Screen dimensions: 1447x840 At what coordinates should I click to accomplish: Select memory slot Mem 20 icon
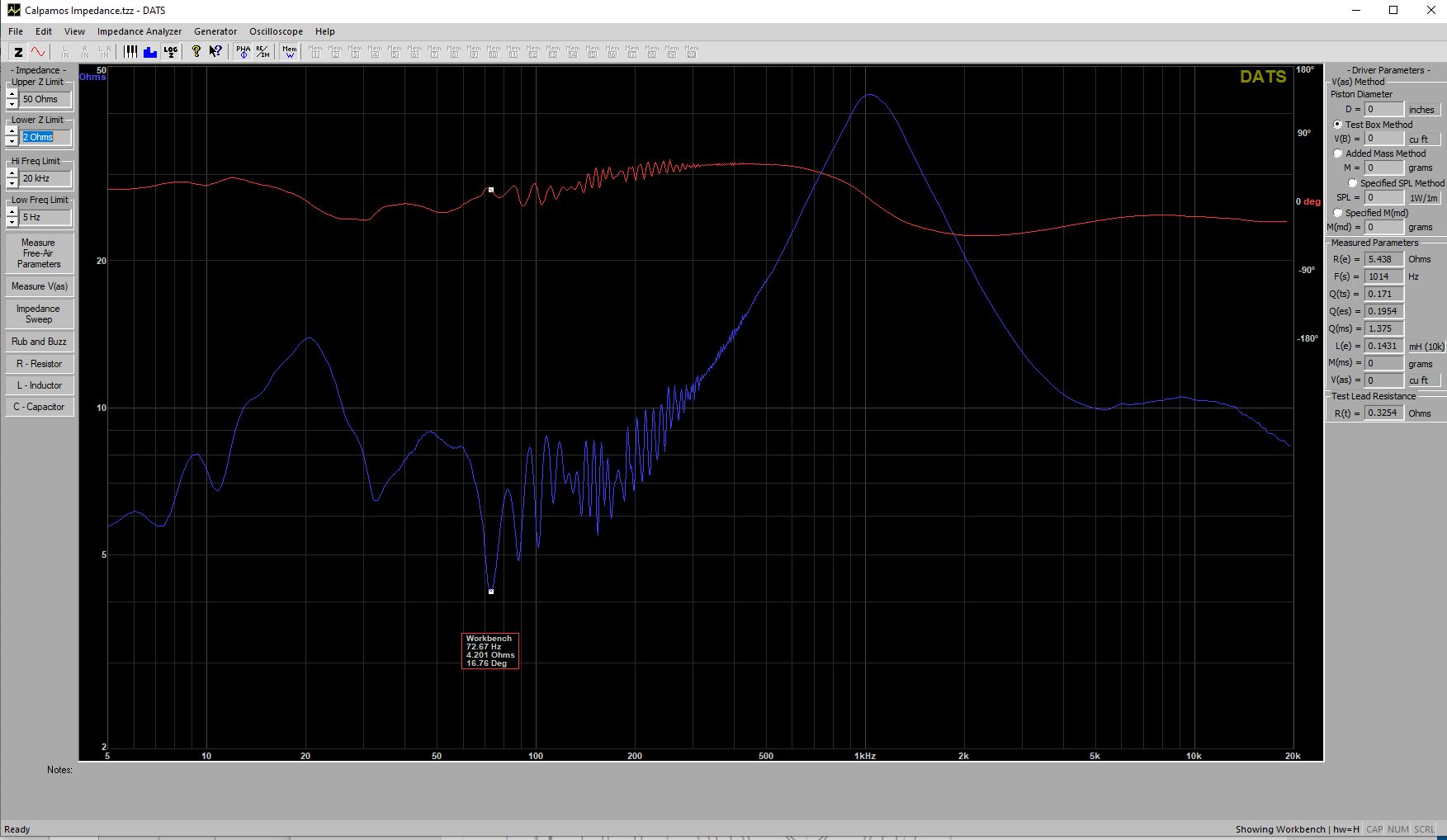point(692,51)
